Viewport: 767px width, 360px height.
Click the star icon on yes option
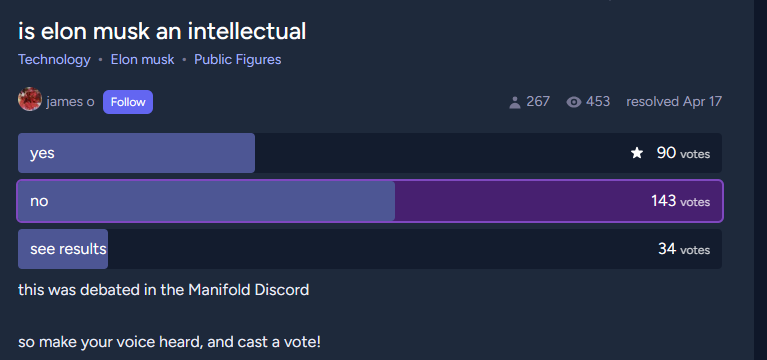(636, 153)
